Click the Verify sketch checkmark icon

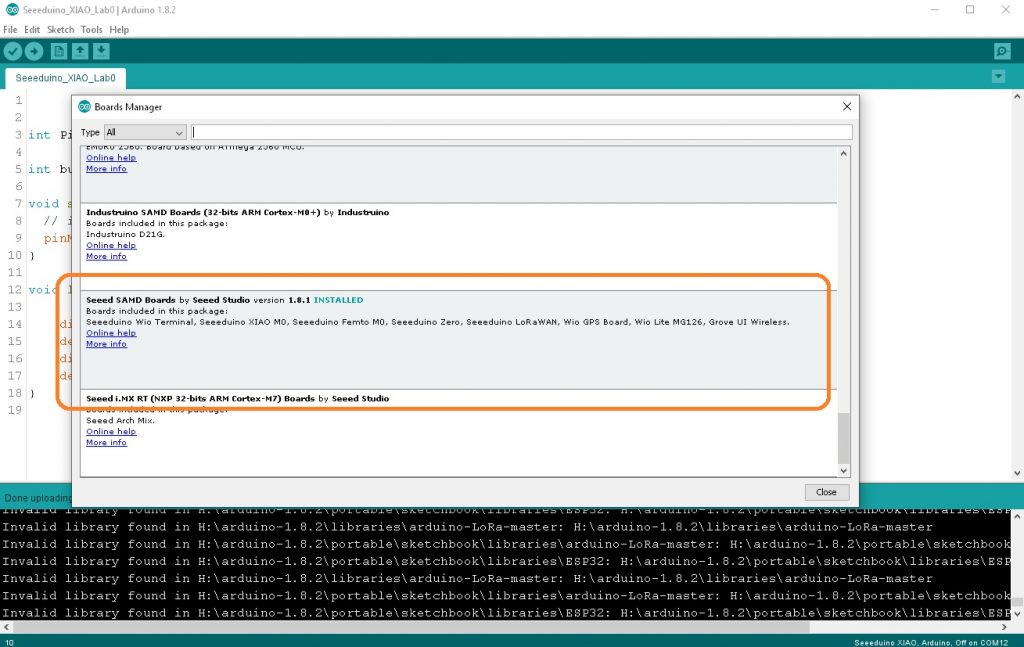pos(12,51)
